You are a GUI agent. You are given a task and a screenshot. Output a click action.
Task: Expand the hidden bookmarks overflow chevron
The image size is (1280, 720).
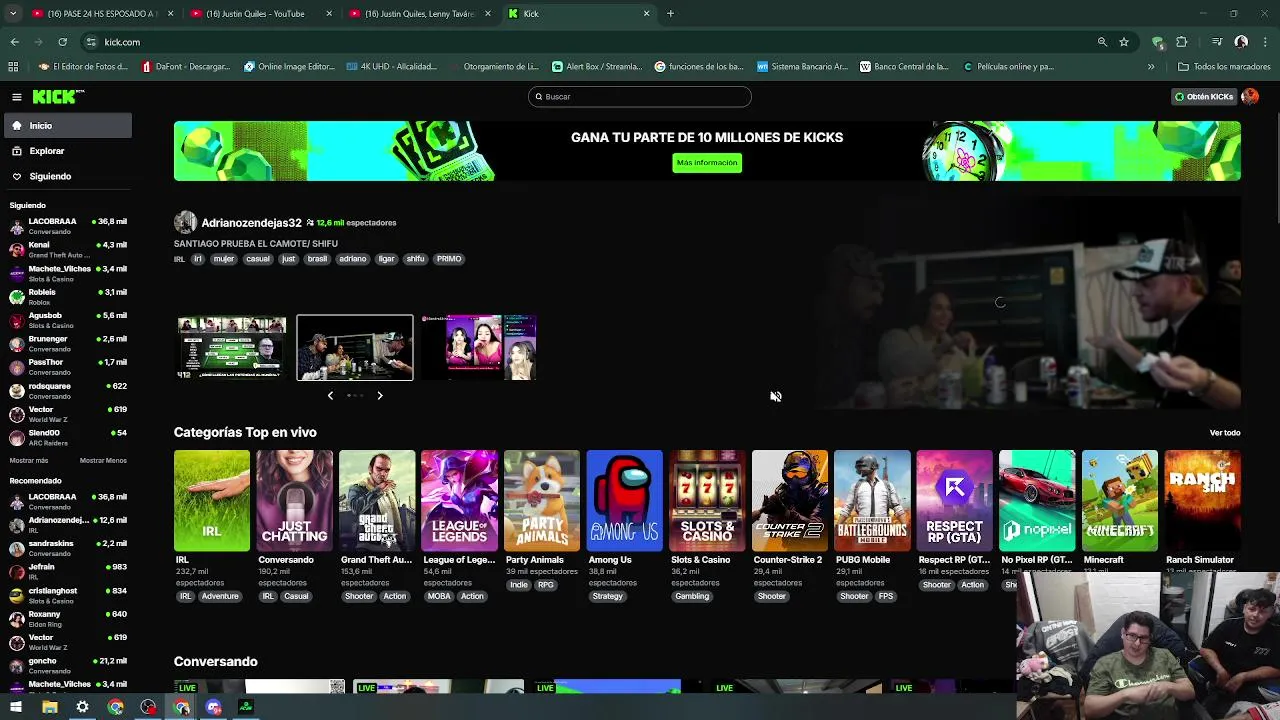pos(1151,67)
